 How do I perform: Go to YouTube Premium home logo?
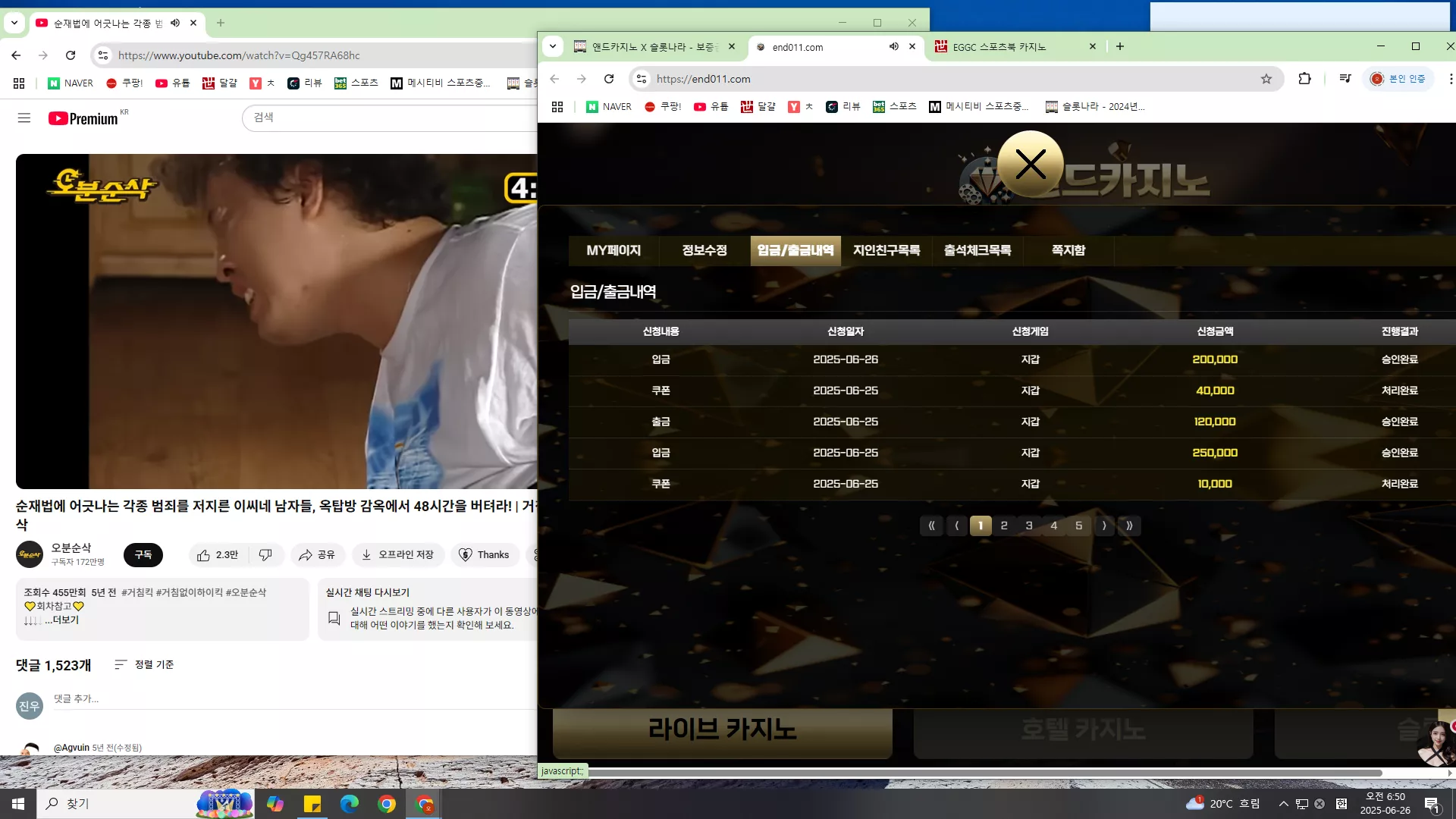[83, 118]
